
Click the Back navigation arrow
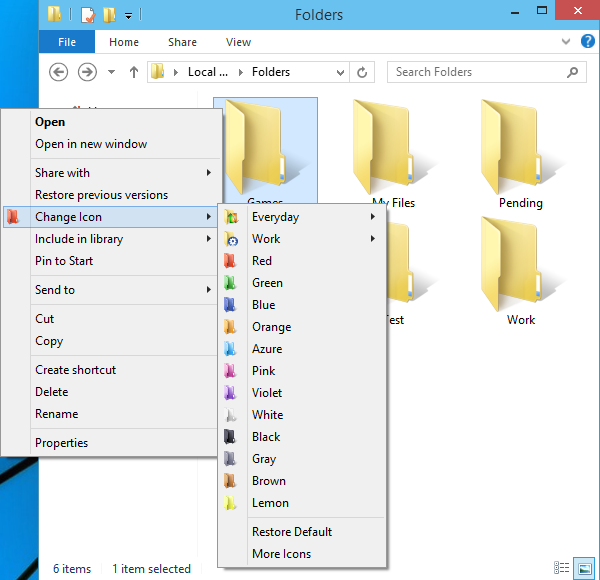click(x=58, y=72)
